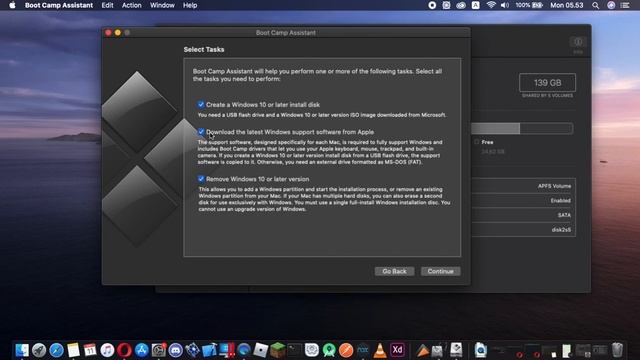The width and height of the screenshot is (640, 360).
Task: Launch Discord from the Dock
Action: tap(176, 350)
